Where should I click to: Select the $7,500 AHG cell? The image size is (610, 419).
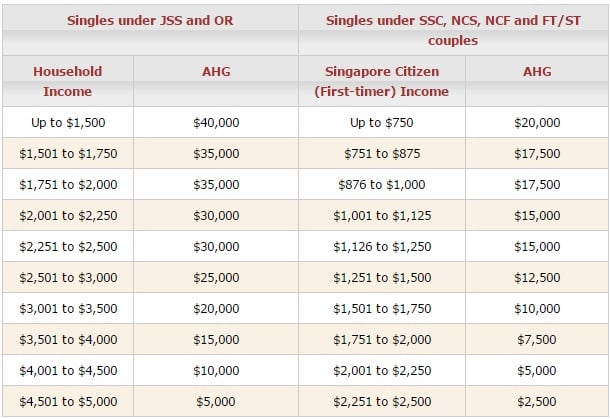[537, 340]
